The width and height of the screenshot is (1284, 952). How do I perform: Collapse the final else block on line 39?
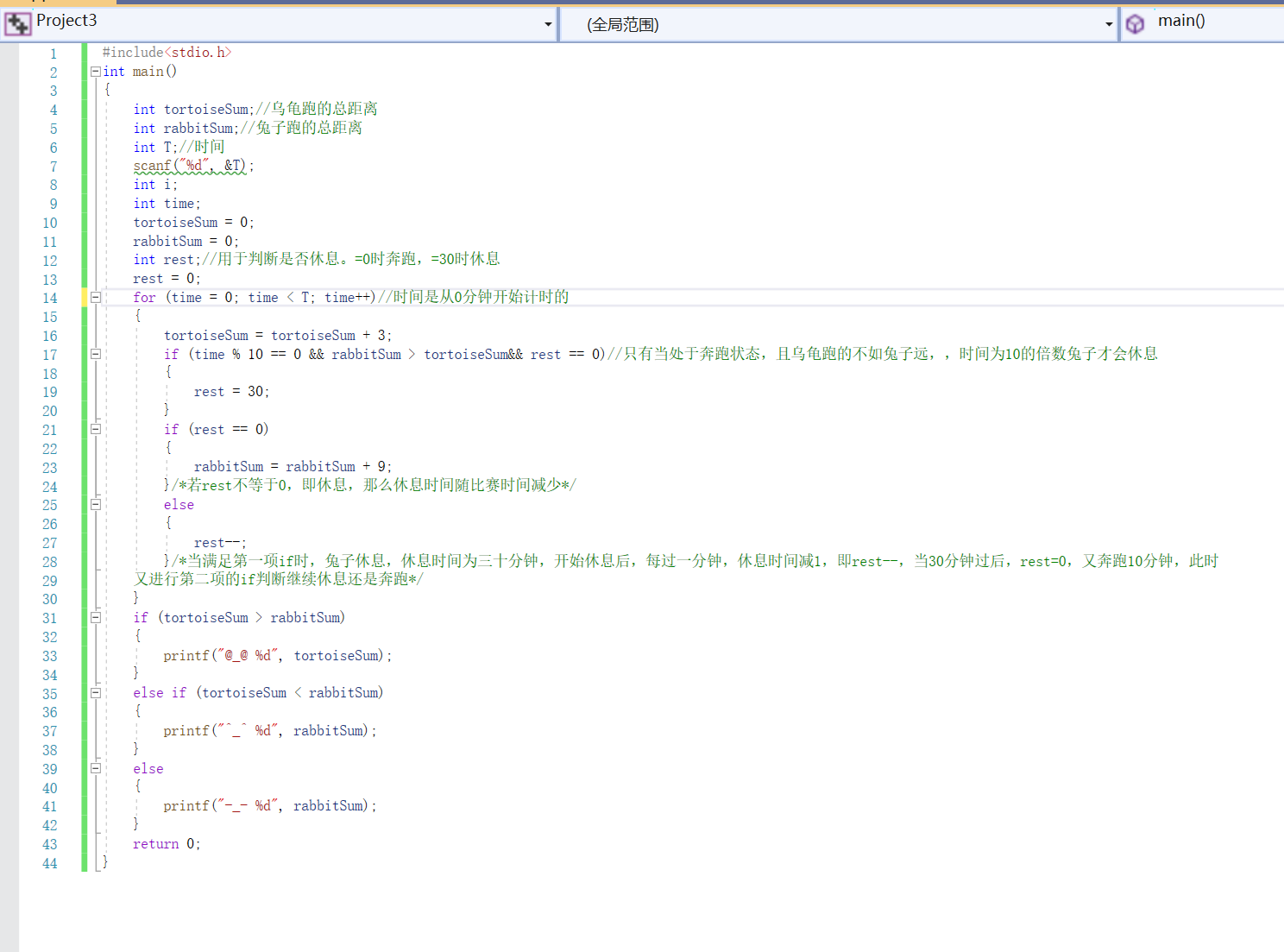(96, 768)
